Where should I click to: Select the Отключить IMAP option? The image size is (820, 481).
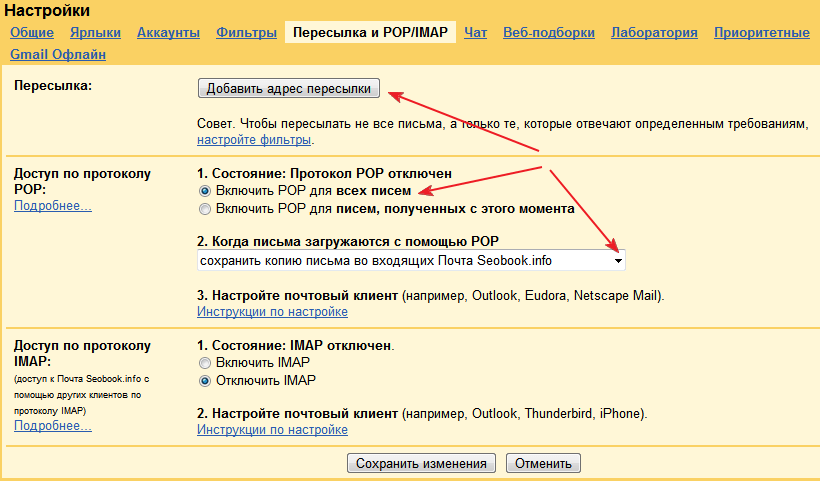(204, 381)
